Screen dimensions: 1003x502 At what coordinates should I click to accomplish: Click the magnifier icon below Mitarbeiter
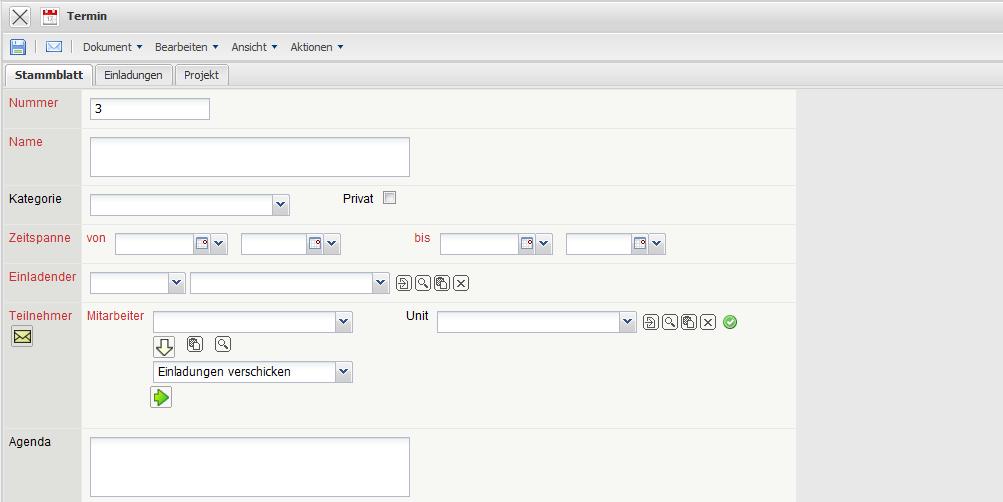point(223,344)
